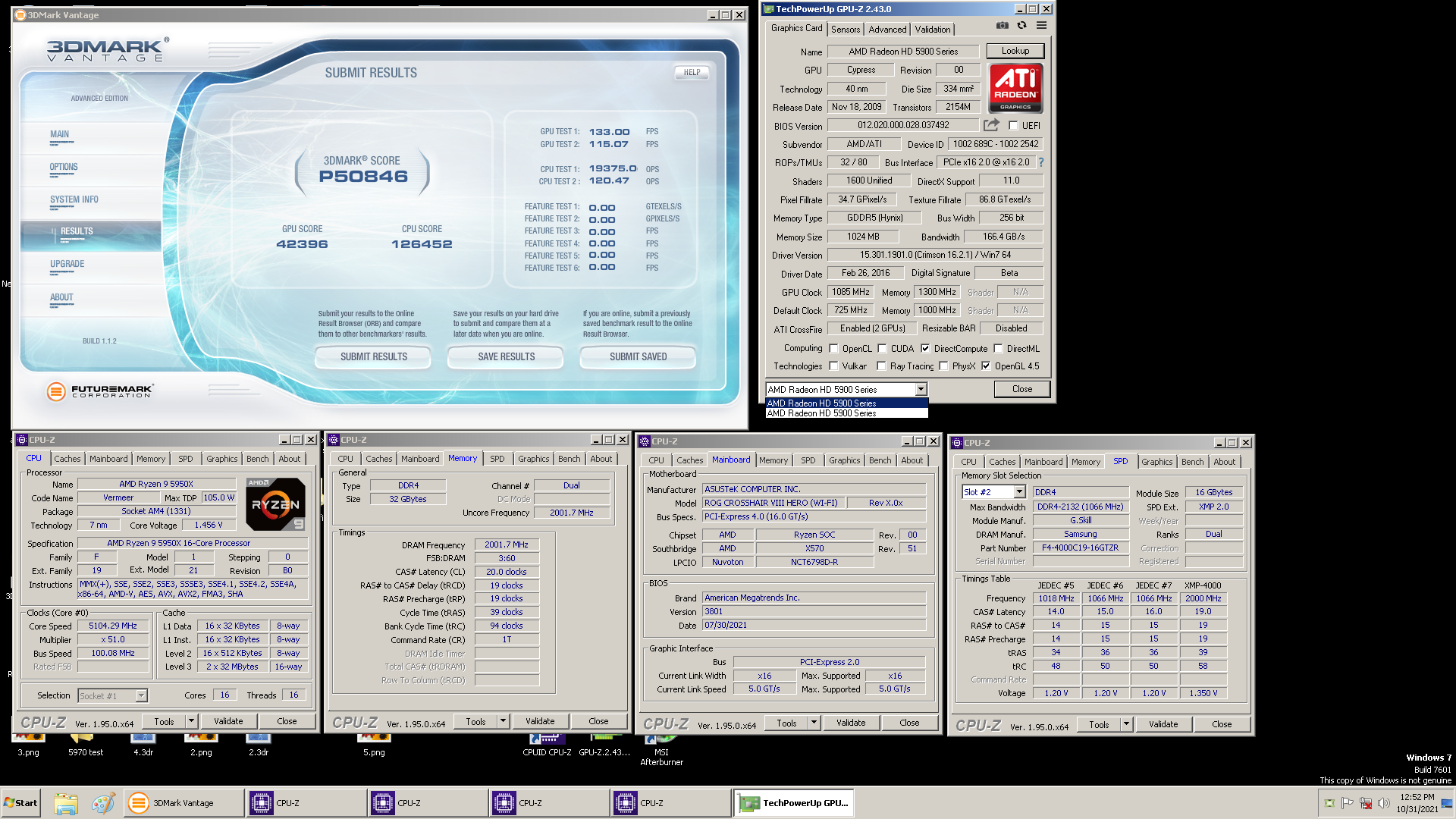
Task: Open 4.3dr desktop file
Action: pyautogui.click(x=143, y=745)
